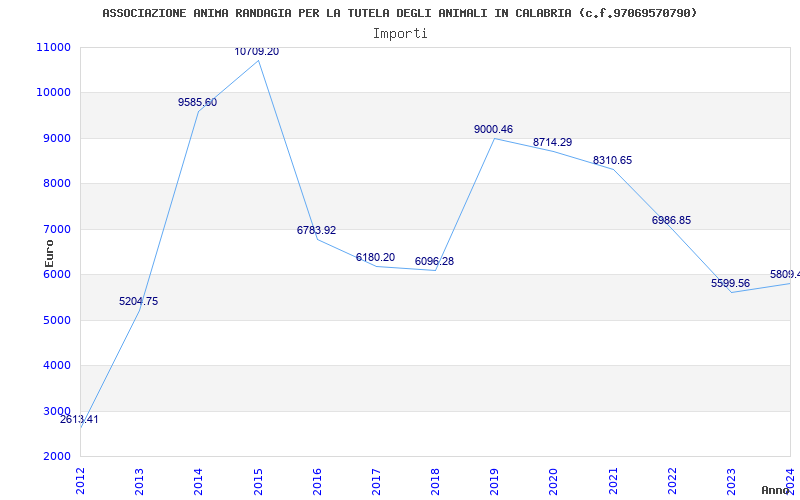The image size is (800, 500).
Task: Select peak value label 10709.20
Action: click(257, 52)
